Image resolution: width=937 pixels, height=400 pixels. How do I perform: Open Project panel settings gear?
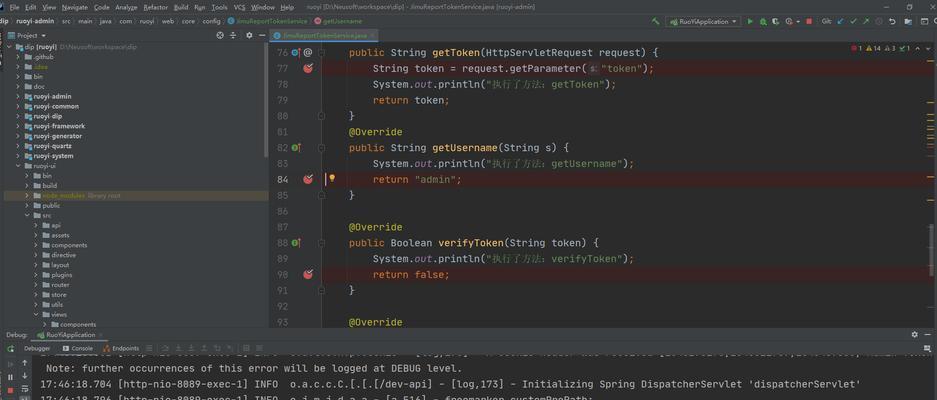249,35
